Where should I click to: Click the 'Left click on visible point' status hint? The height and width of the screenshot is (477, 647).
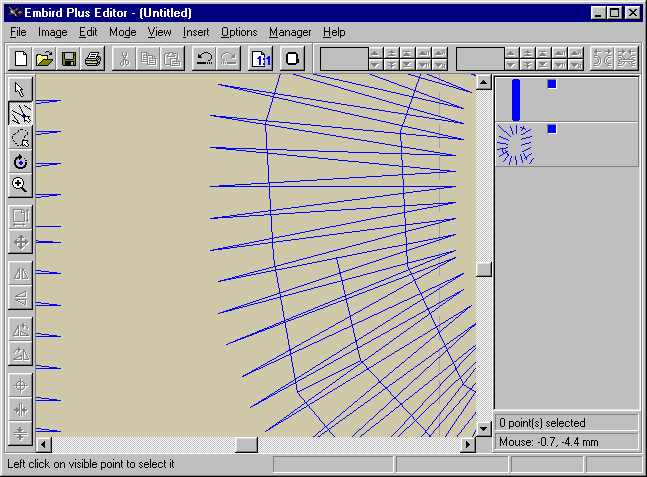(91, 464)
